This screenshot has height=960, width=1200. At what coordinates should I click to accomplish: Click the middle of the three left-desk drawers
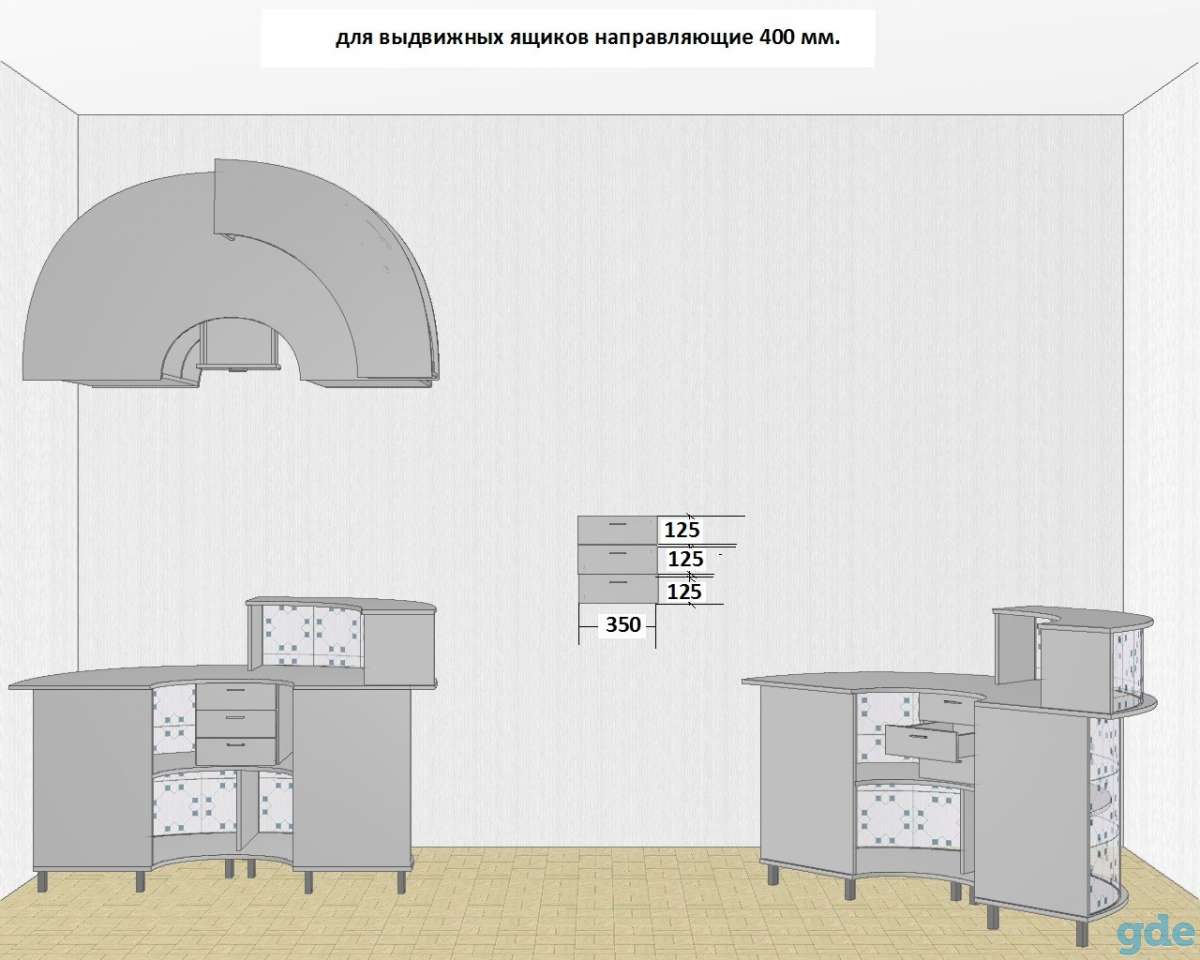236,722
